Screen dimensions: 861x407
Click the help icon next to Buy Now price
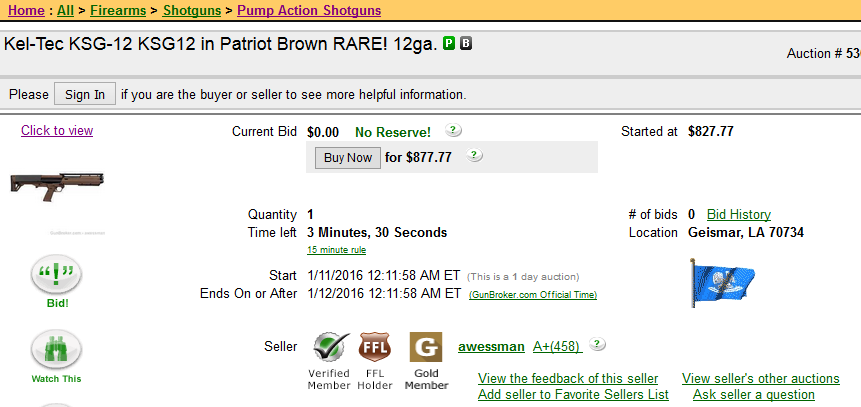tap(474, 156)
